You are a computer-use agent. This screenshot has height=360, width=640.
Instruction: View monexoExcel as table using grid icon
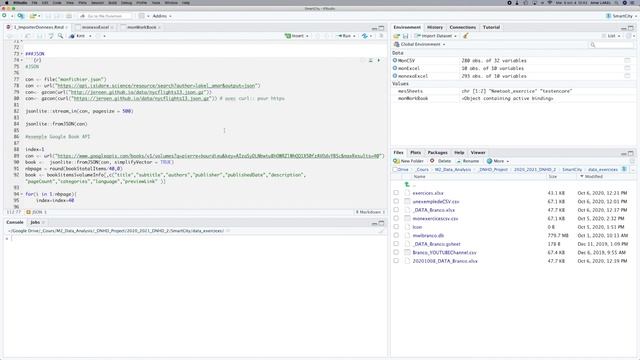click(627, 76)
